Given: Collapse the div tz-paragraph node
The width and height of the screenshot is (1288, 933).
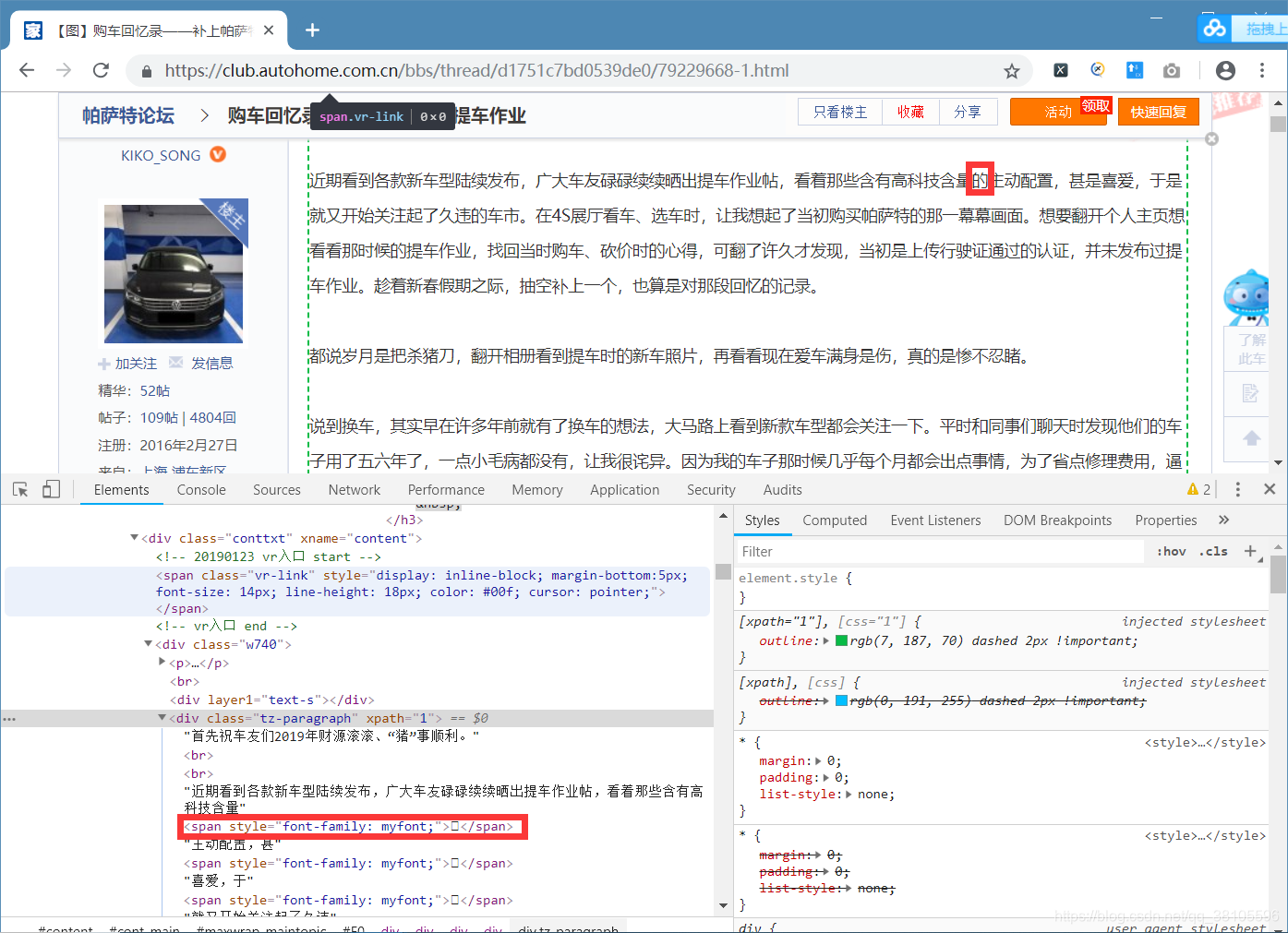Looking at the screenshot, I should [163, 717].
